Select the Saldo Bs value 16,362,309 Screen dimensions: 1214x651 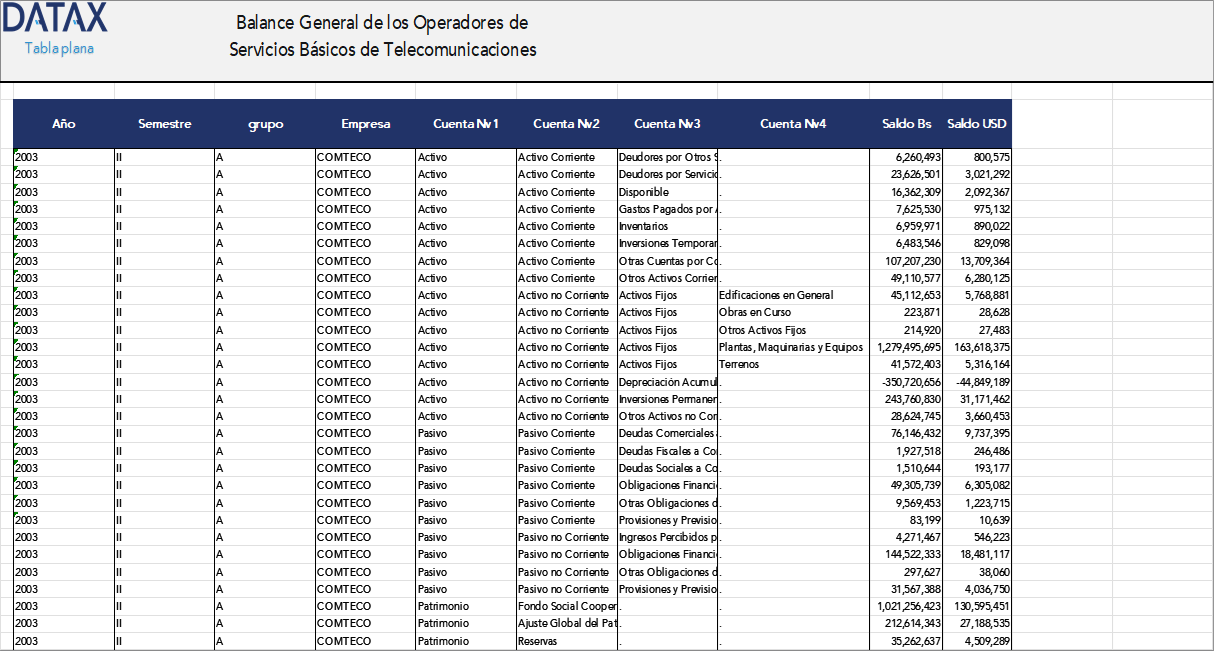tap(907, 192)
